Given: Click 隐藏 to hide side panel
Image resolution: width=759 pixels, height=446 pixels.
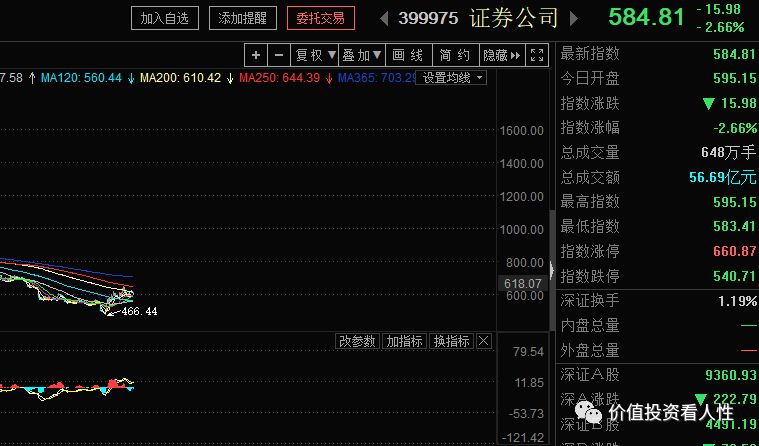Looking at the screenshot, I should [501, 55].
